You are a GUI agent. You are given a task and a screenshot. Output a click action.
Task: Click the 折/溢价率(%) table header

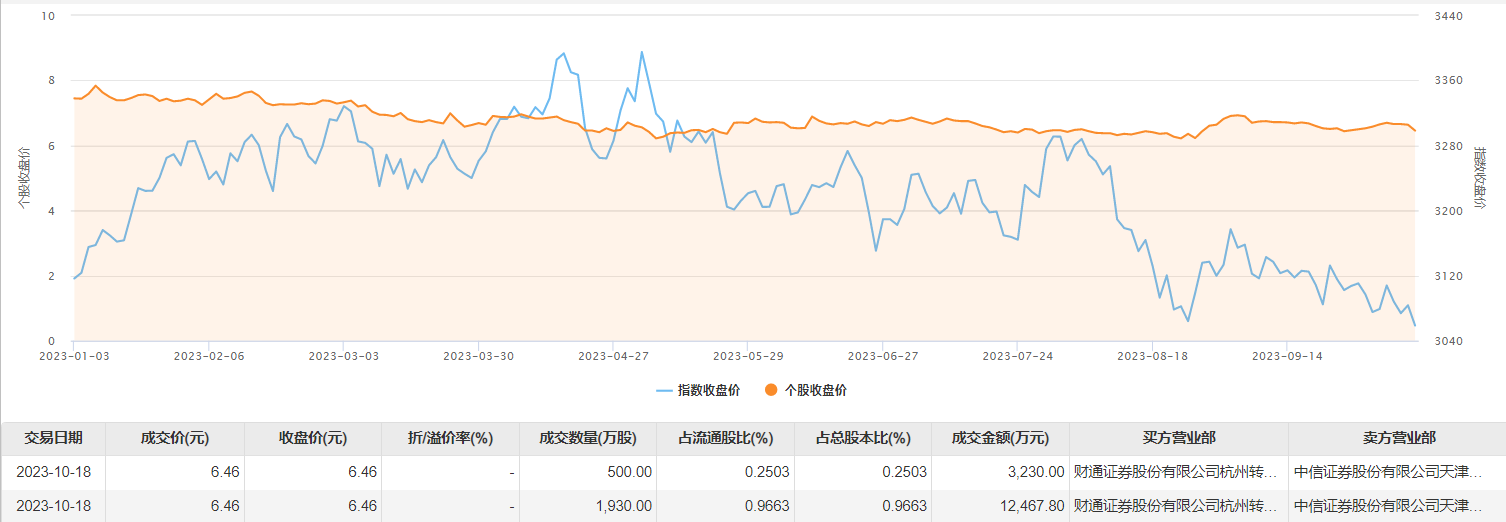pyautogui.click(x=450, y=438)
